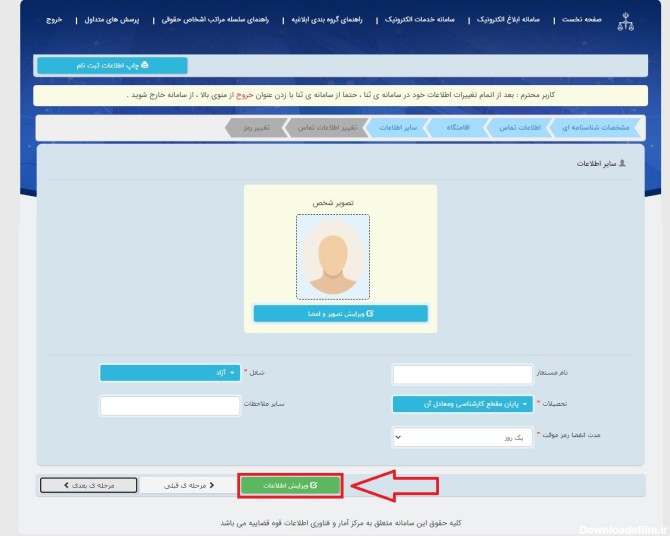
Task: Expand the شغل dropdown showing آزاد
Action: tap(170, 373)
